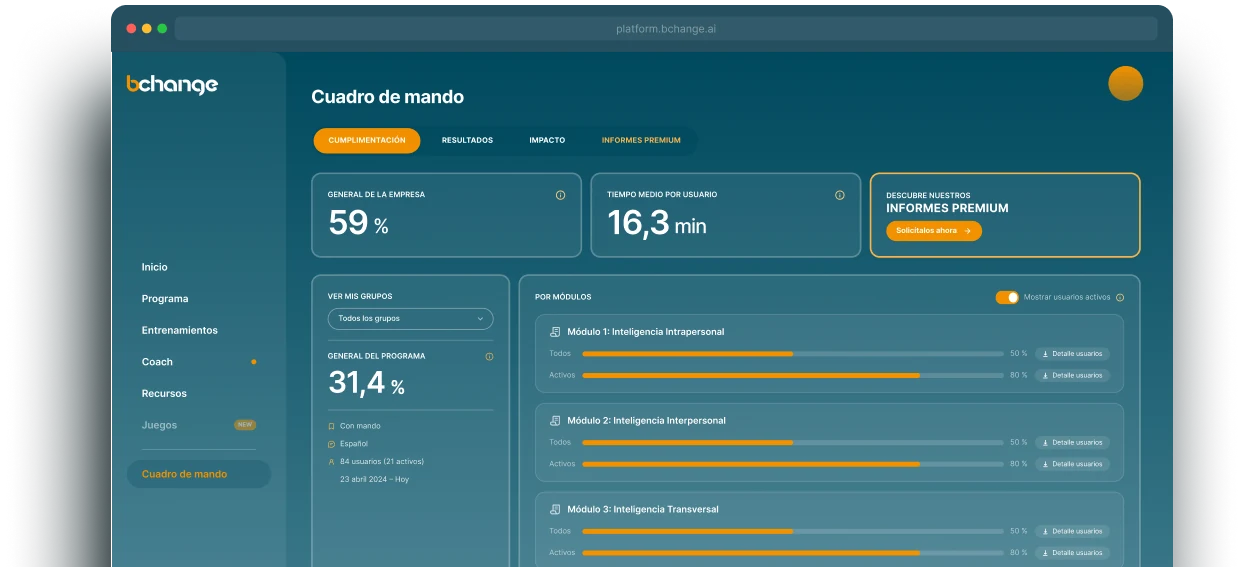Viewport: 1242px width, 567px height.
Task: Click the 16,3 min value
Action: (x=657, y=223)
